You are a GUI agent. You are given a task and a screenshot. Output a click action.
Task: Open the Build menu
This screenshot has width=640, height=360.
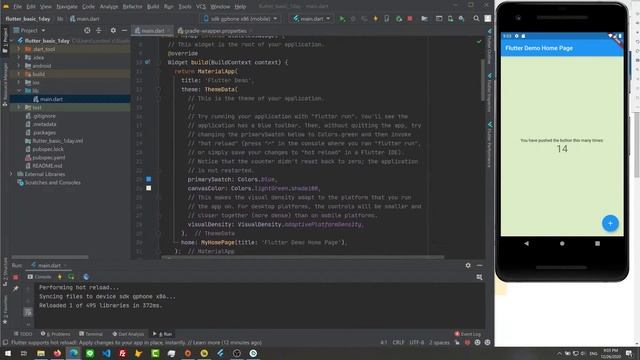click(153, 7)
